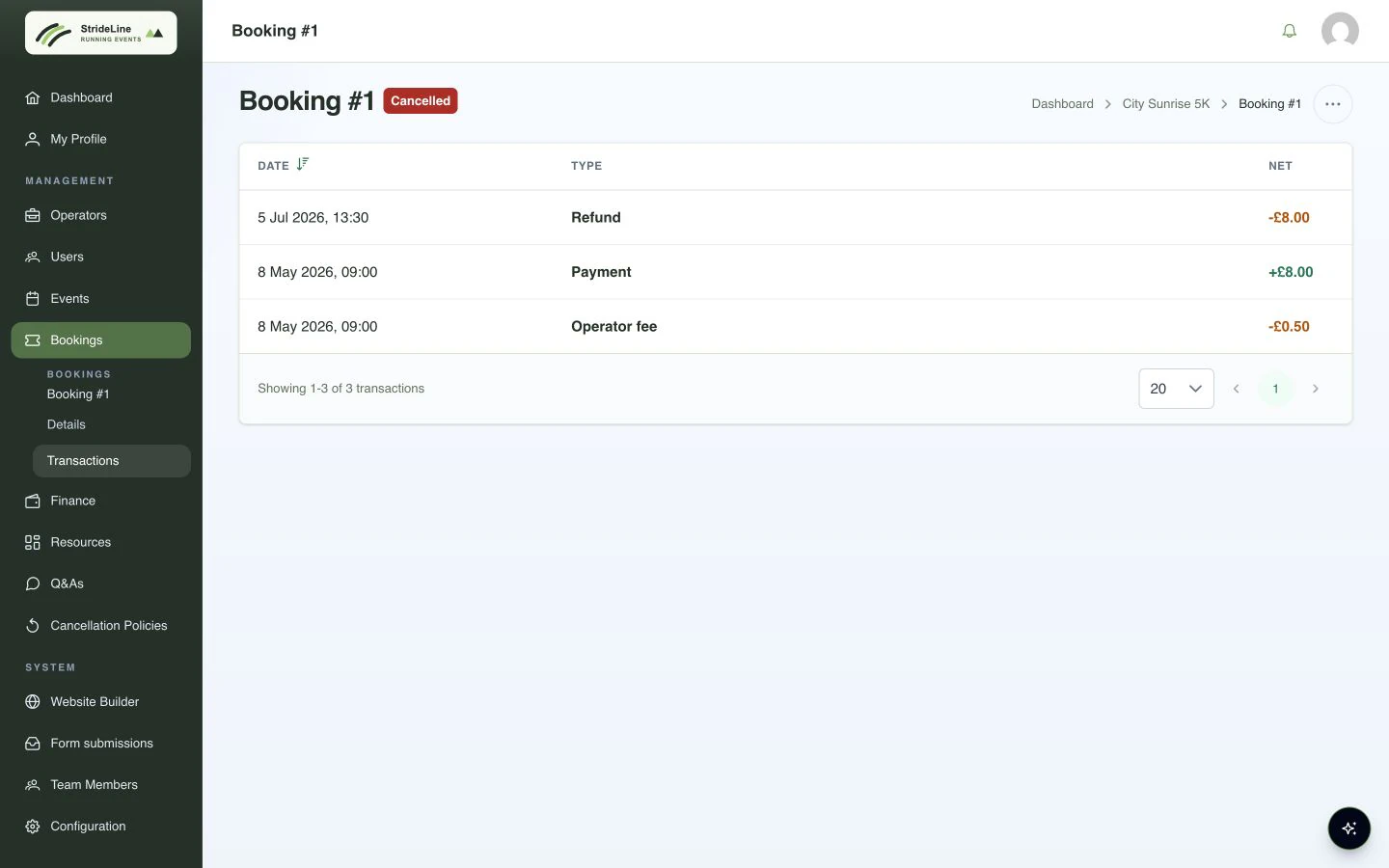This screenshot has height=868, width=1389.
Task: Open the three-dot more actions button
Action: coord(1332,104)
